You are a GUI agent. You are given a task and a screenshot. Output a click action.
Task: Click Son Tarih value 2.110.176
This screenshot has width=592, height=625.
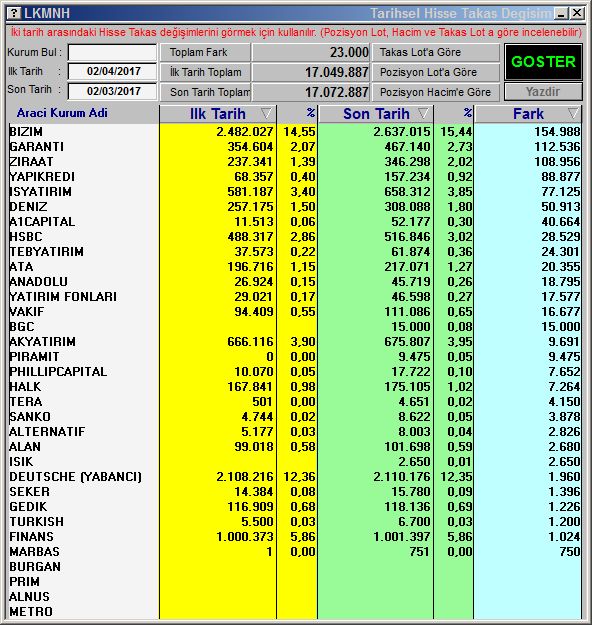point(402,477)
